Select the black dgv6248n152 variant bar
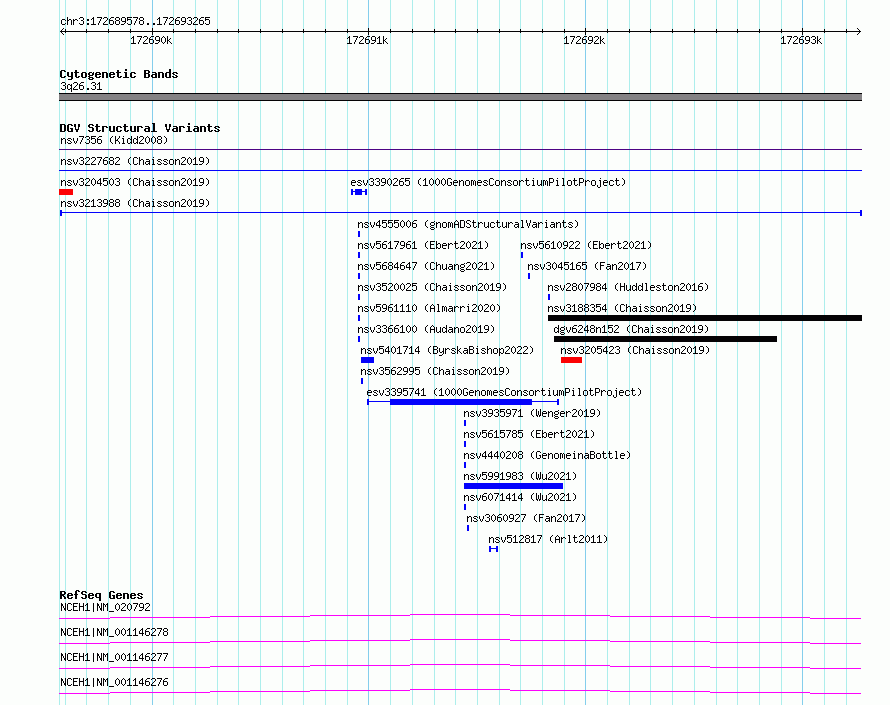The image size is (890, 705). [665, 339]
